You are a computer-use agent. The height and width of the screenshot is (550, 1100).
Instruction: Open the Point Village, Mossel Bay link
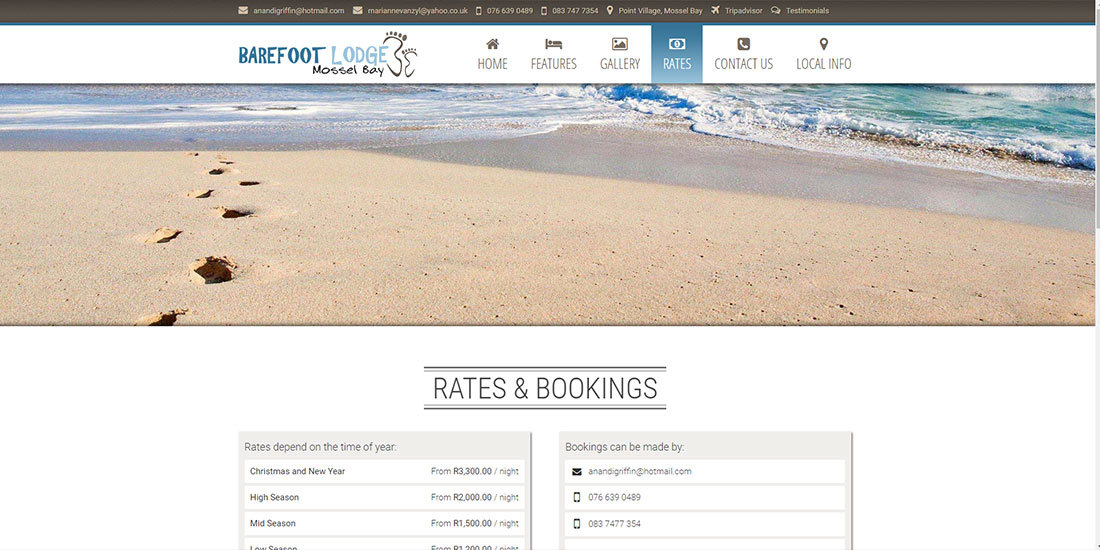point(662,11)
